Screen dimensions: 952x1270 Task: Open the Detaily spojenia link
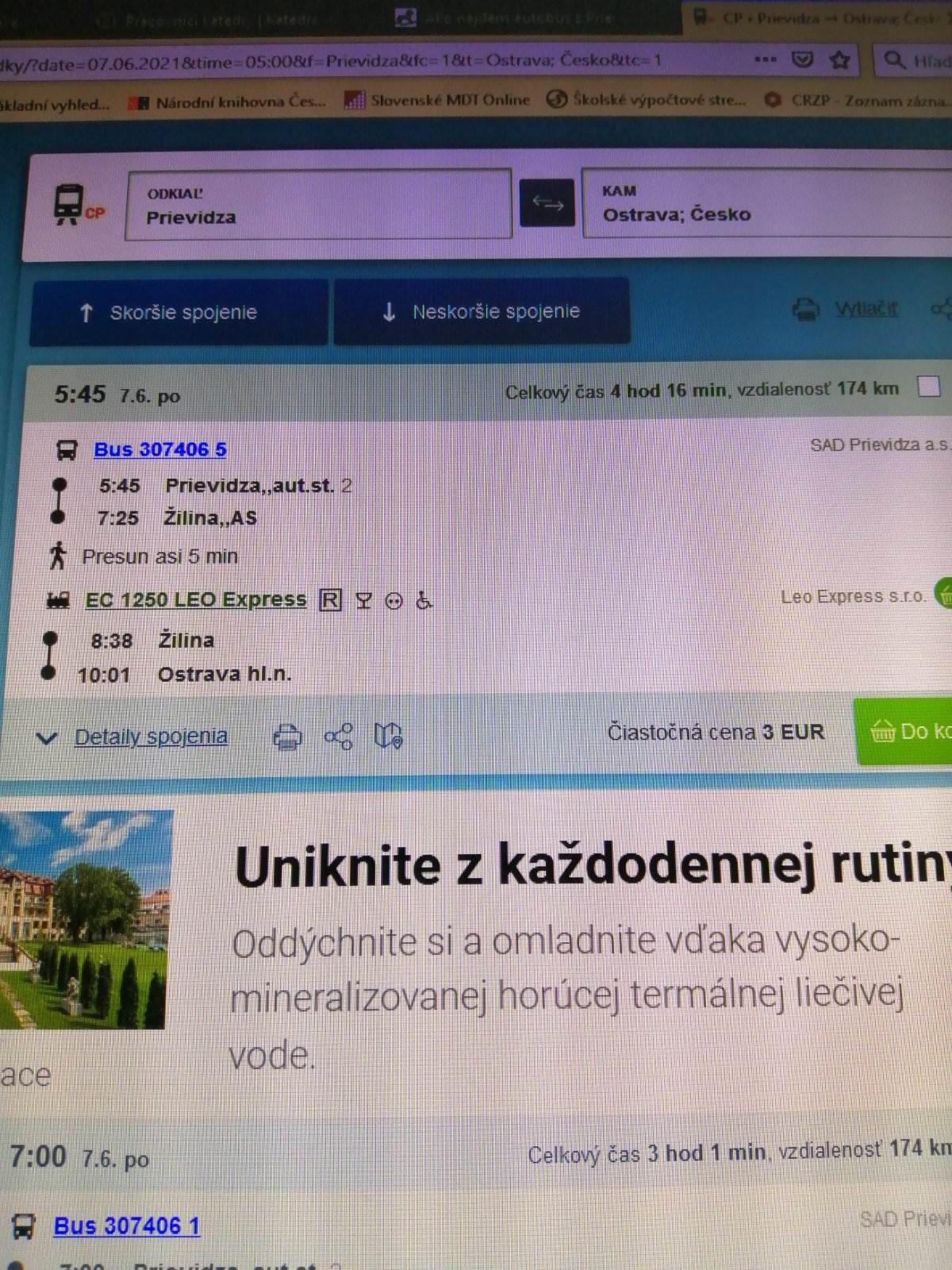point(151,737)
